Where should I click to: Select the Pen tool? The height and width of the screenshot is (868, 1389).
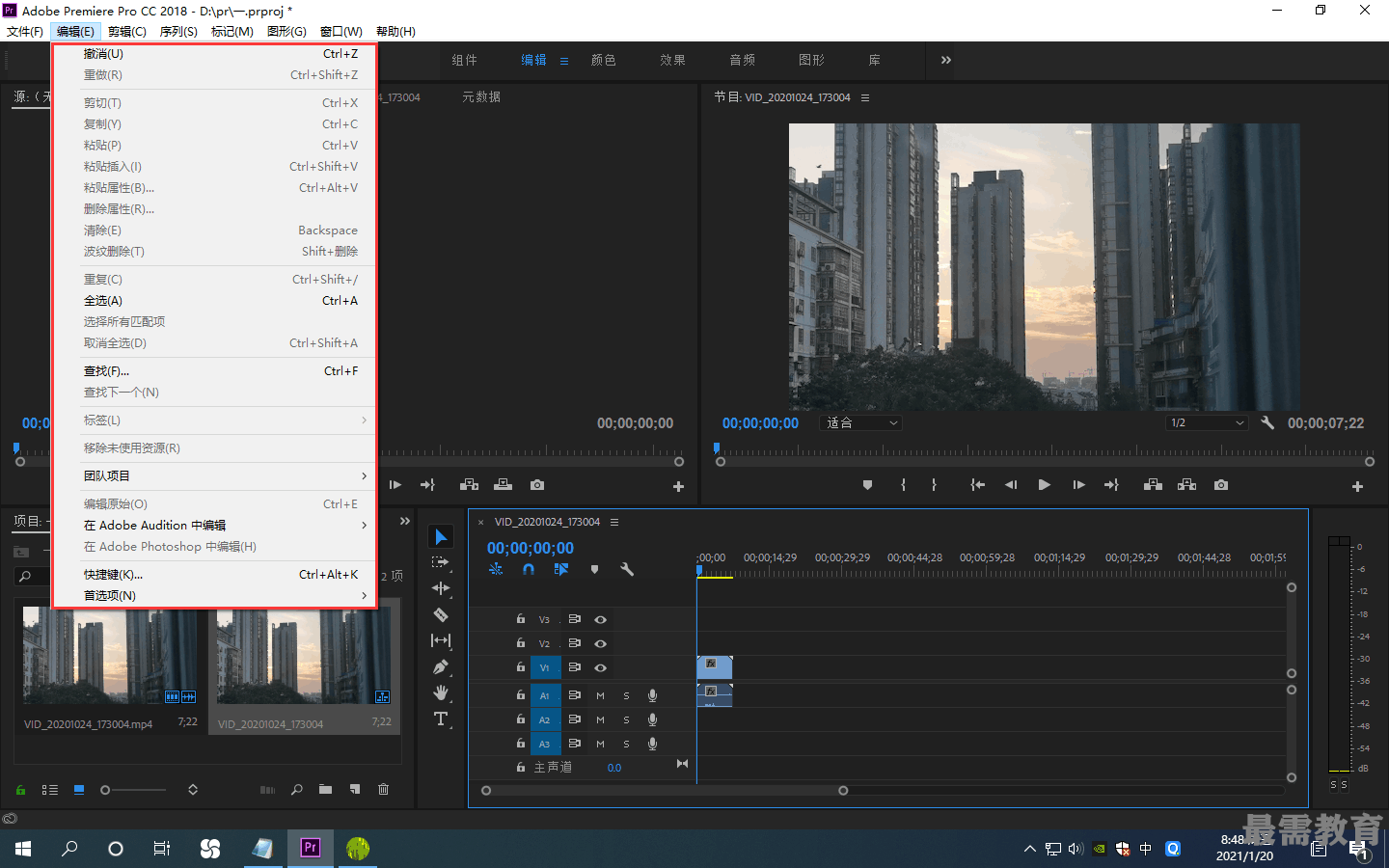point(441,666)
